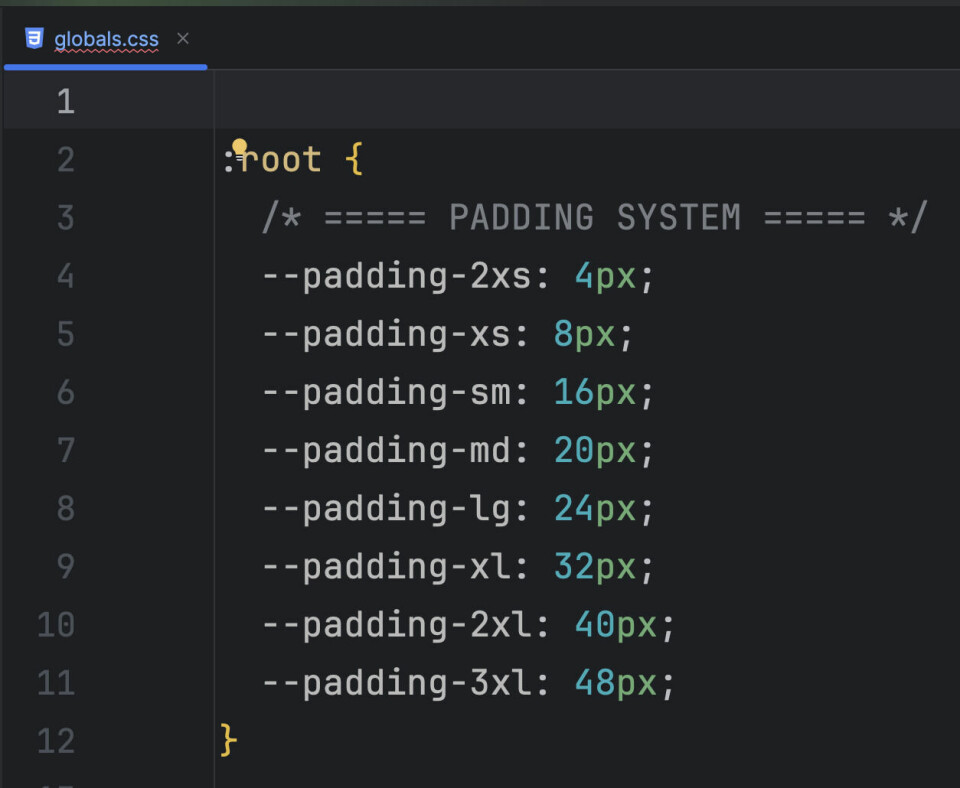Click the --padding-xs property name
Screen dimensions: 960x788
pyautogui.click(x=386, y=334)
